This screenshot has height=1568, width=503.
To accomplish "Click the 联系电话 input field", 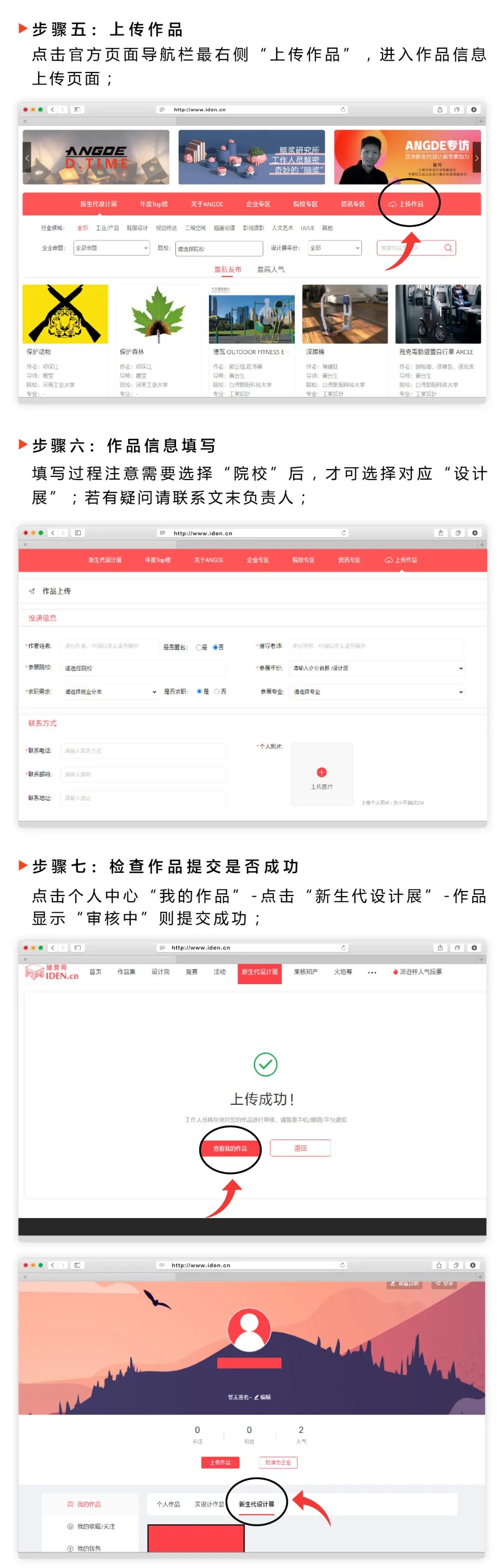I will [143, 751].
